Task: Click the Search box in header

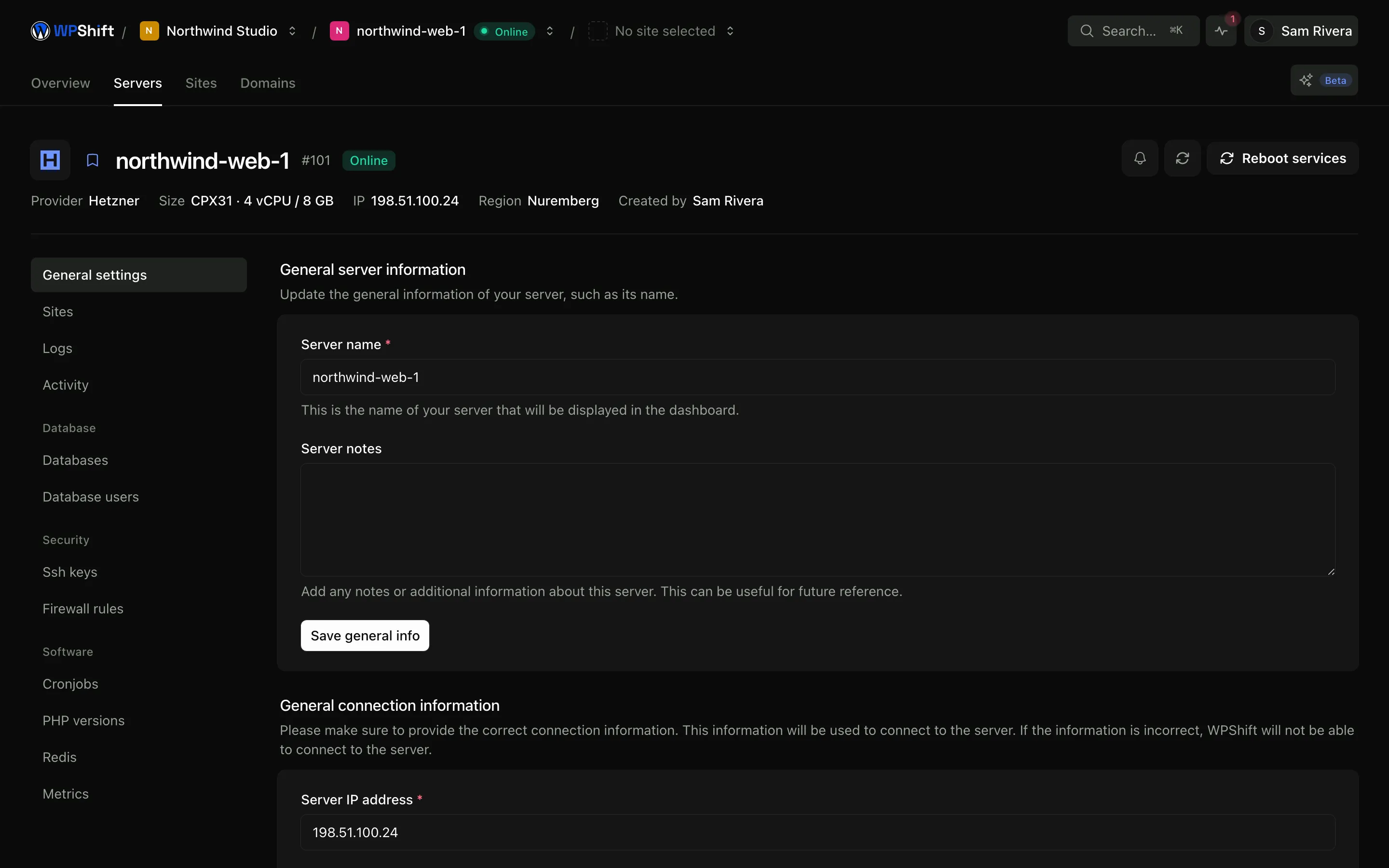Action: (1133, 31)
